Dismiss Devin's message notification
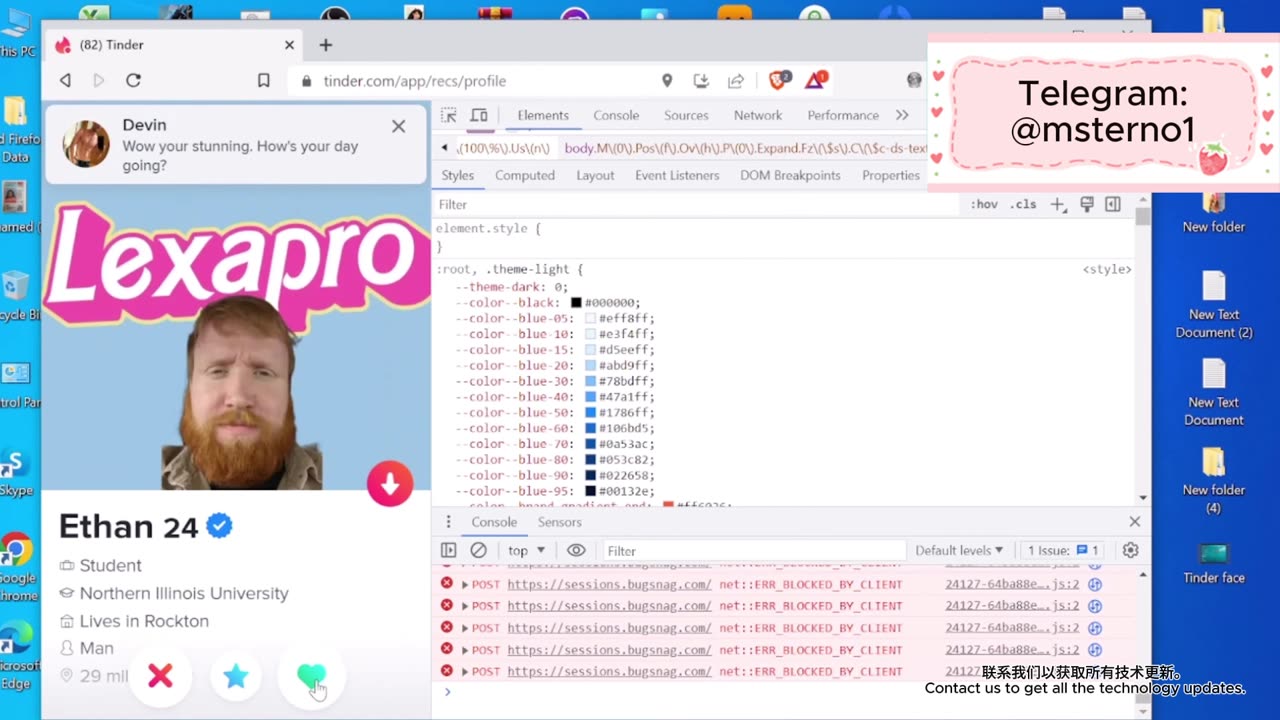 pos(399,126)
